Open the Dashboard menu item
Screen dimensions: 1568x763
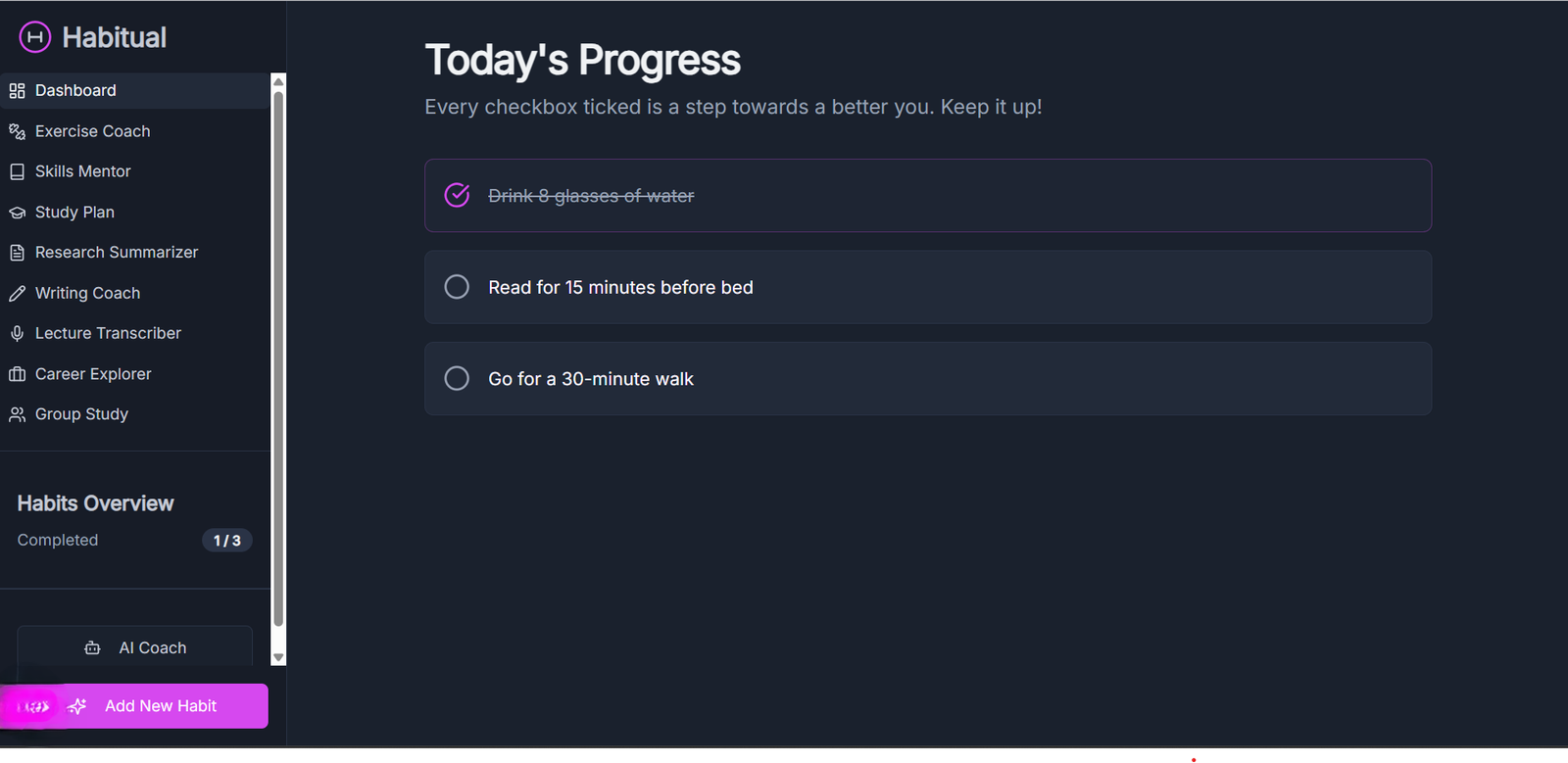coord(75,91)
